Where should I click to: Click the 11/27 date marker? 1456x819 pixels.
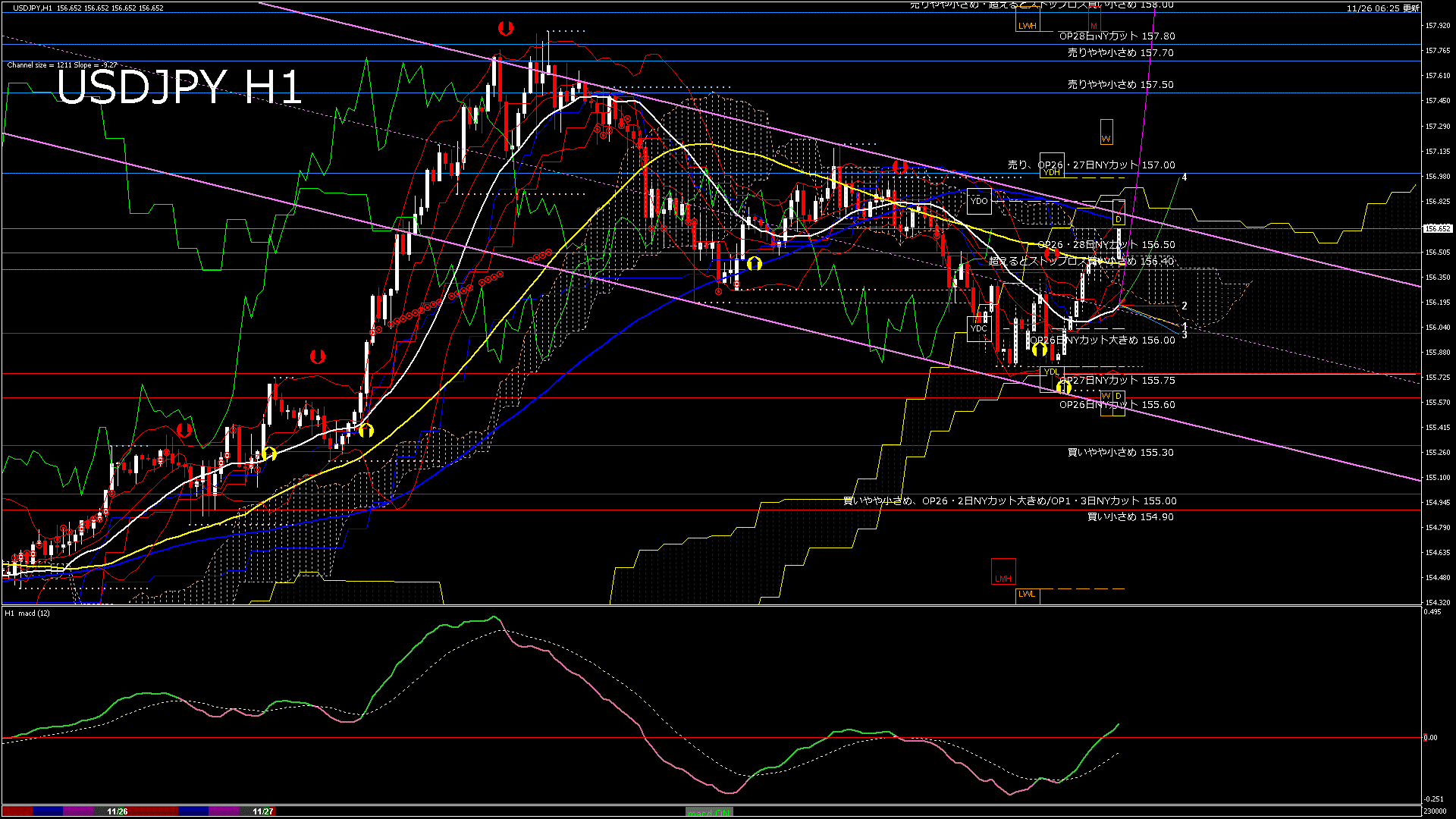pyautogui.click(x=262, y=811)
